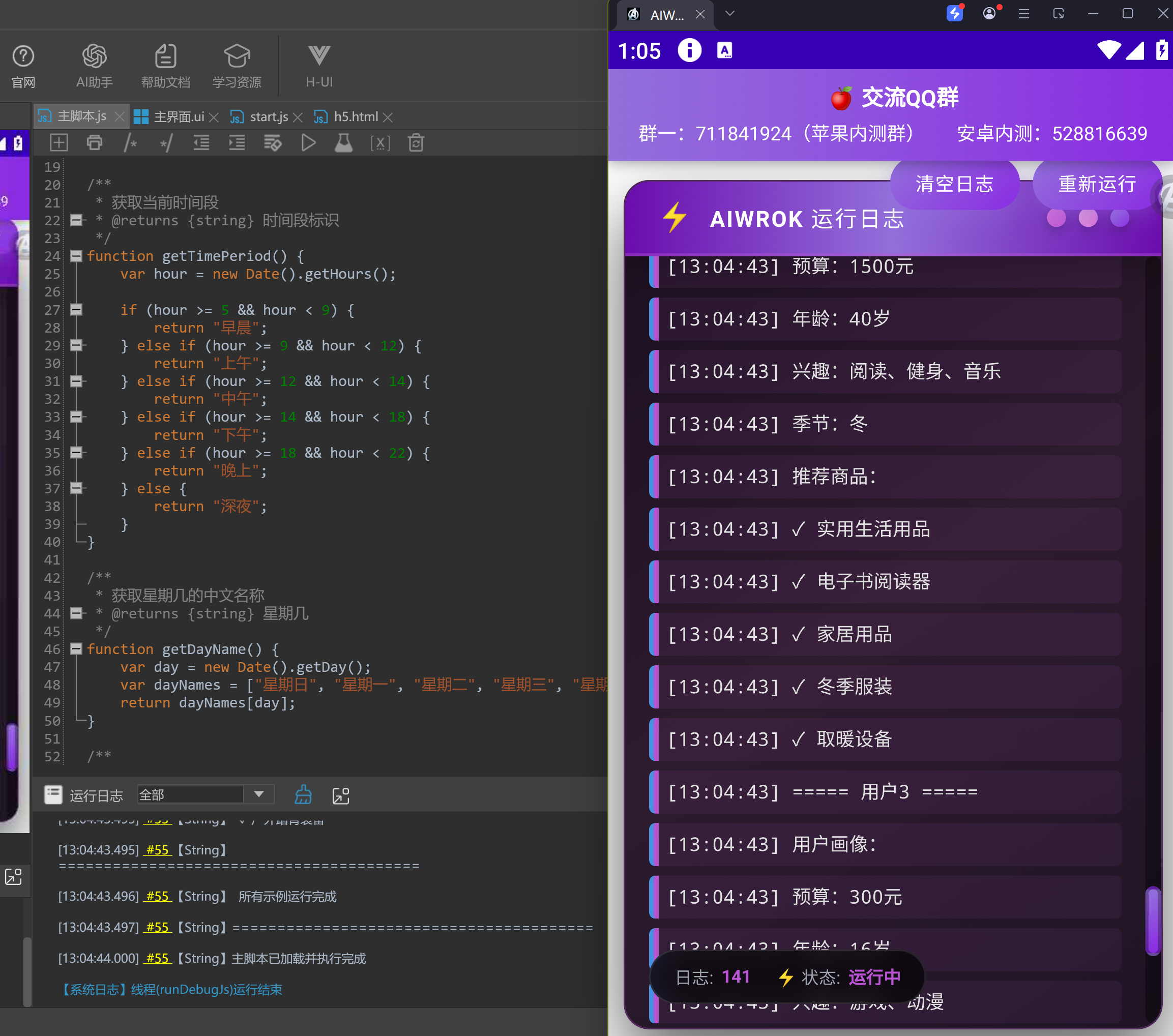
Task: Click the flask test icon
Action: tap(344, 142)
